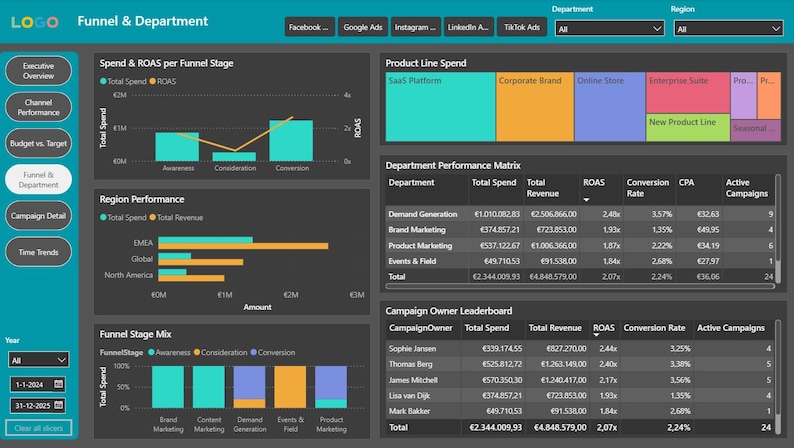Click Global Total Revenue bar
Viewport: 794px width, 448px height.
pyautogui.click(x=201, y=262)
